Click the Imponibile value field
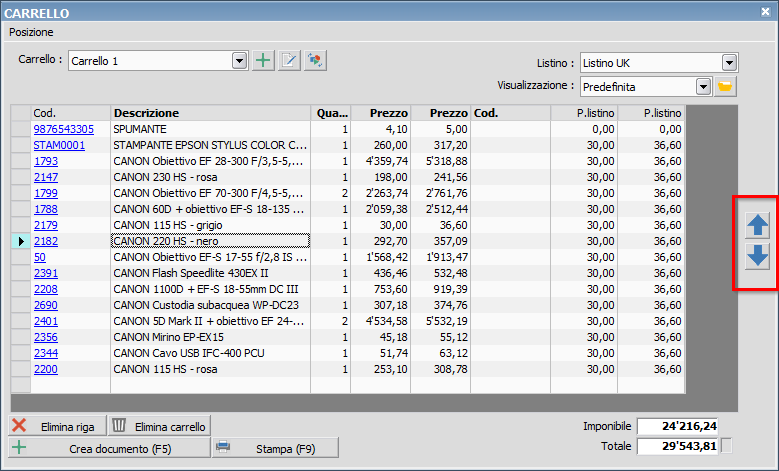 (x=678, y=426)
